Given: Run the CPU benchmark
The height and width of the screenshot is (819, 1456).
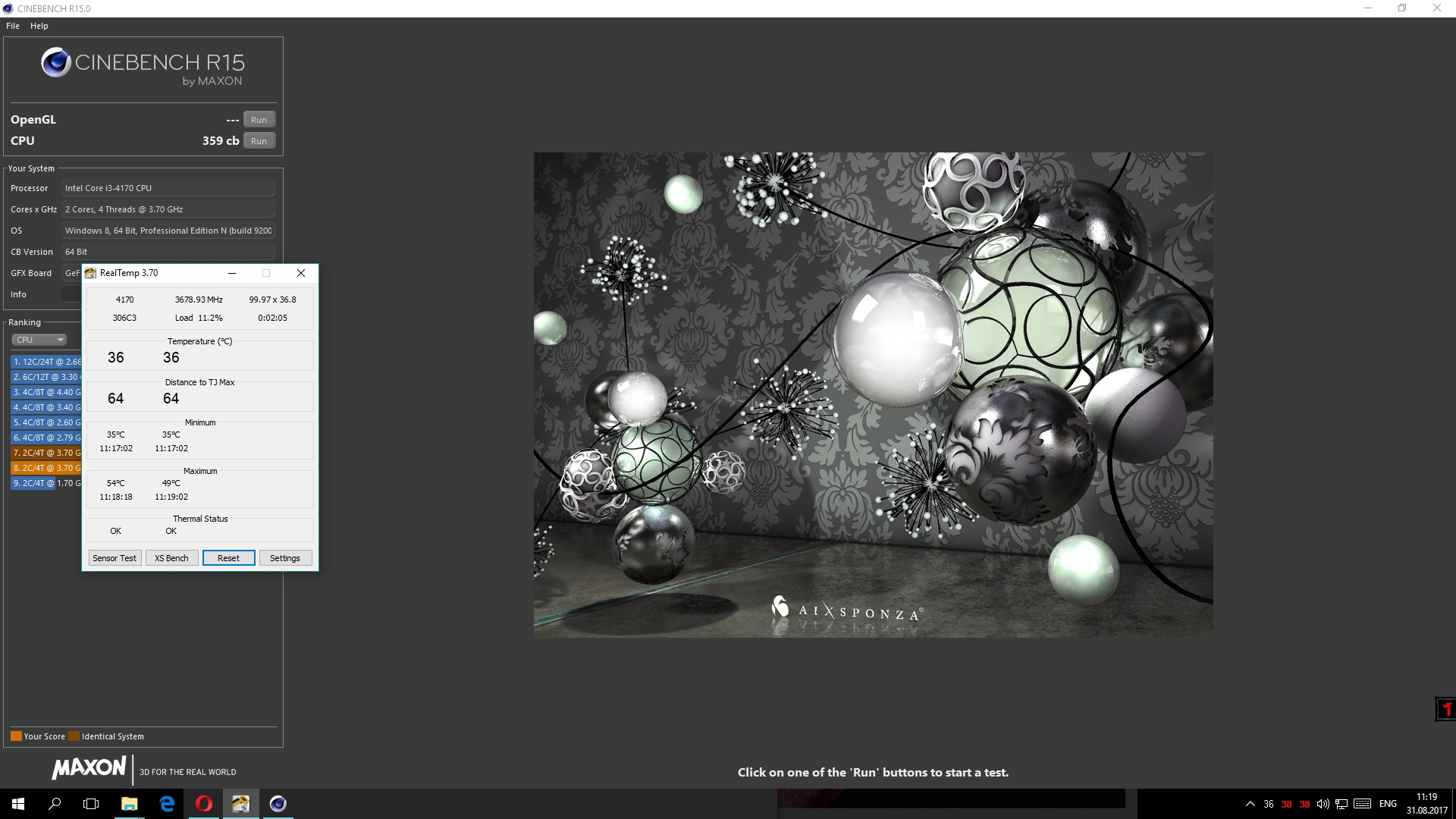Looking at the screenshot, I should pyautogui.click(x=259, y=141).
